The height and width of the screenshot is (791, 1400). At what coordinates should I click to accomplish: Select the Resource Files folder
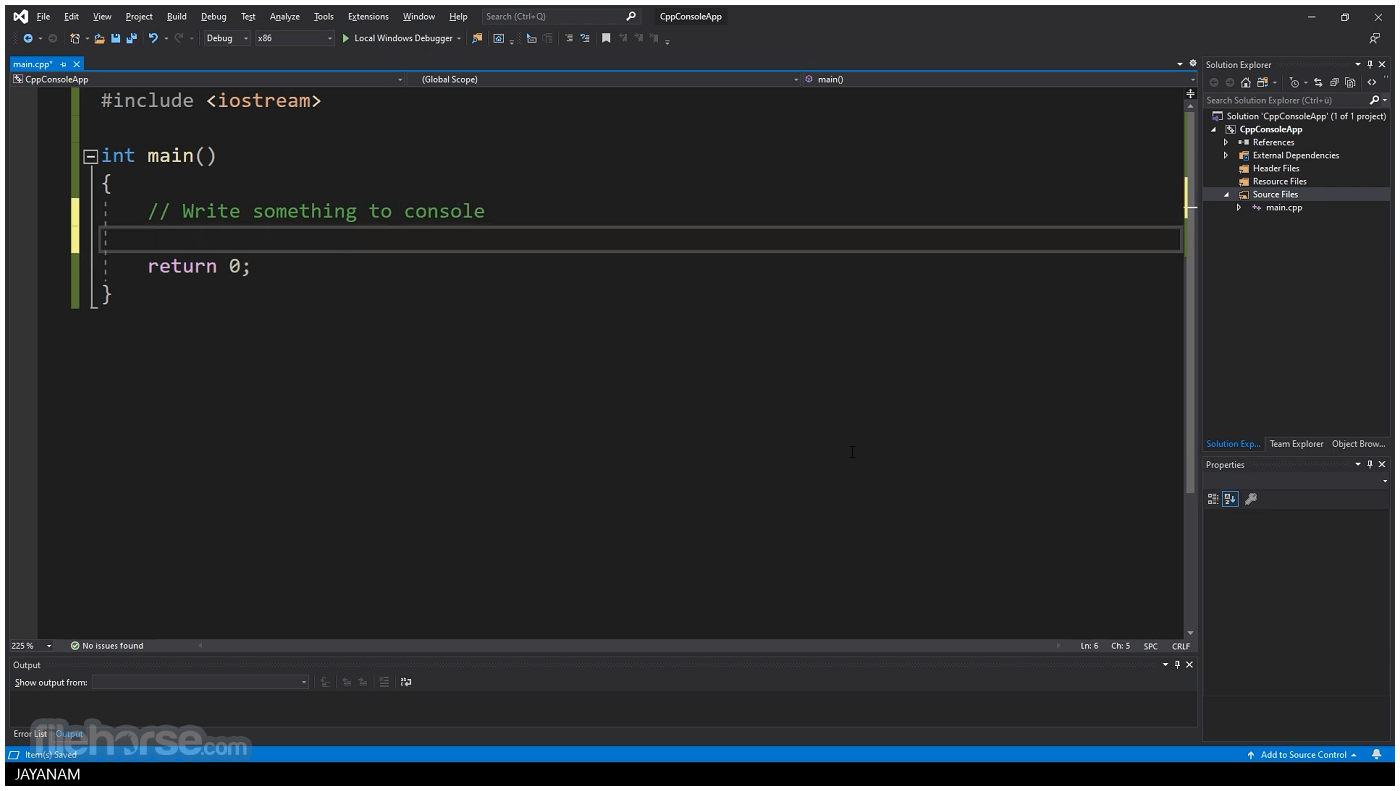tap(1279, 181)
